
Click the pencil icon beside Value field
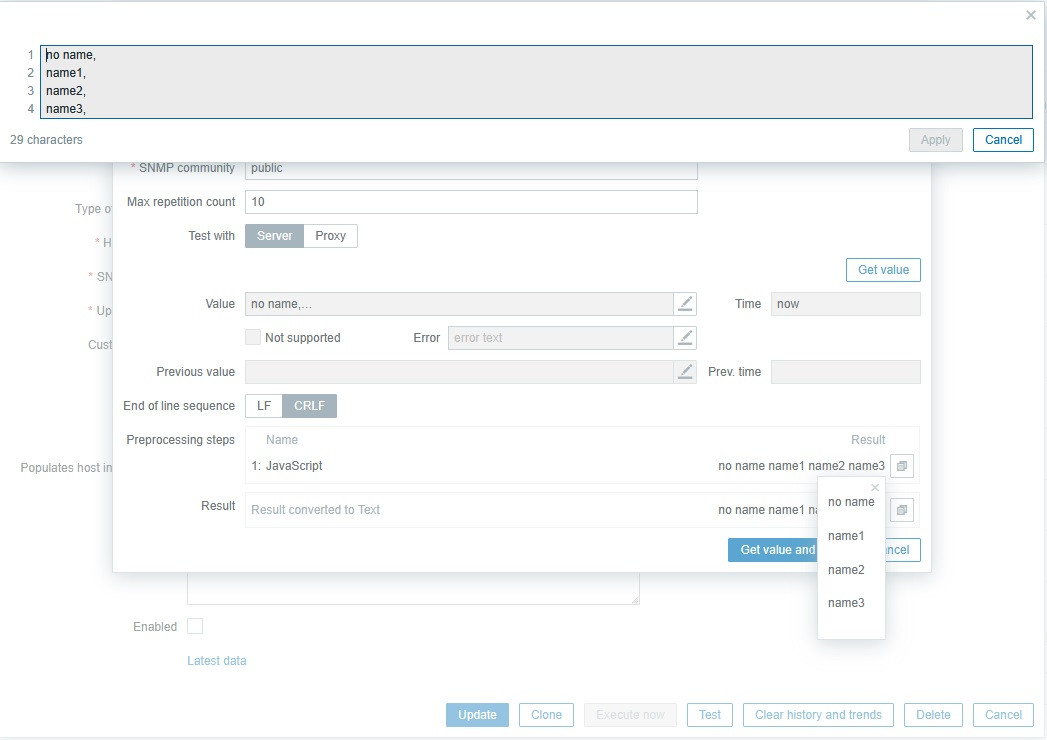[x=685, y=304]
